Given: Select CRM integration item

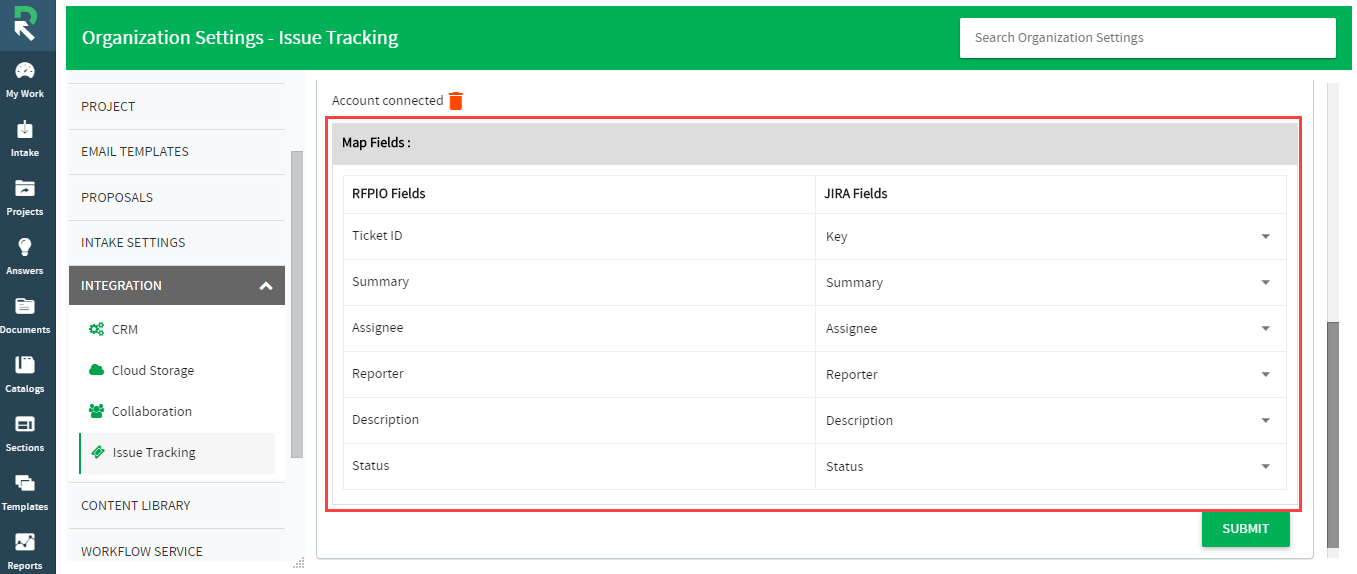Looking at the screenshot, I should (x=177, y=329).
